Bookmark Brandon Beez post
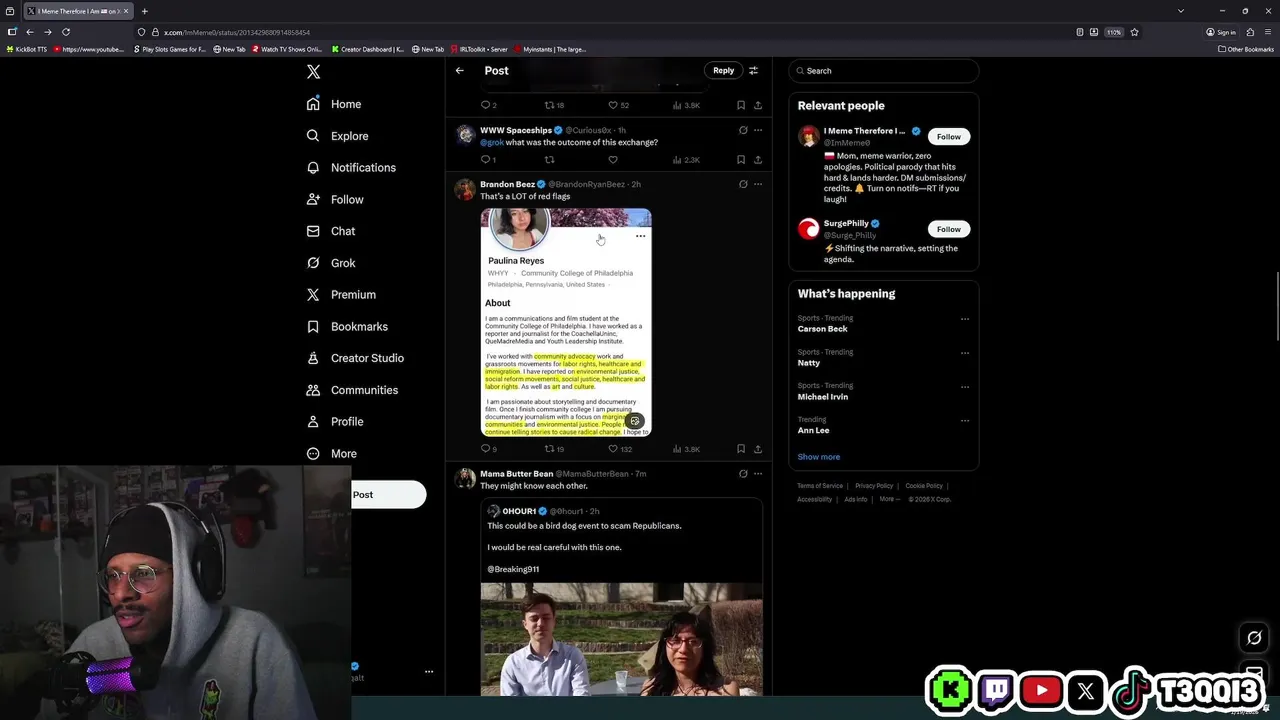 coord(741,449)
